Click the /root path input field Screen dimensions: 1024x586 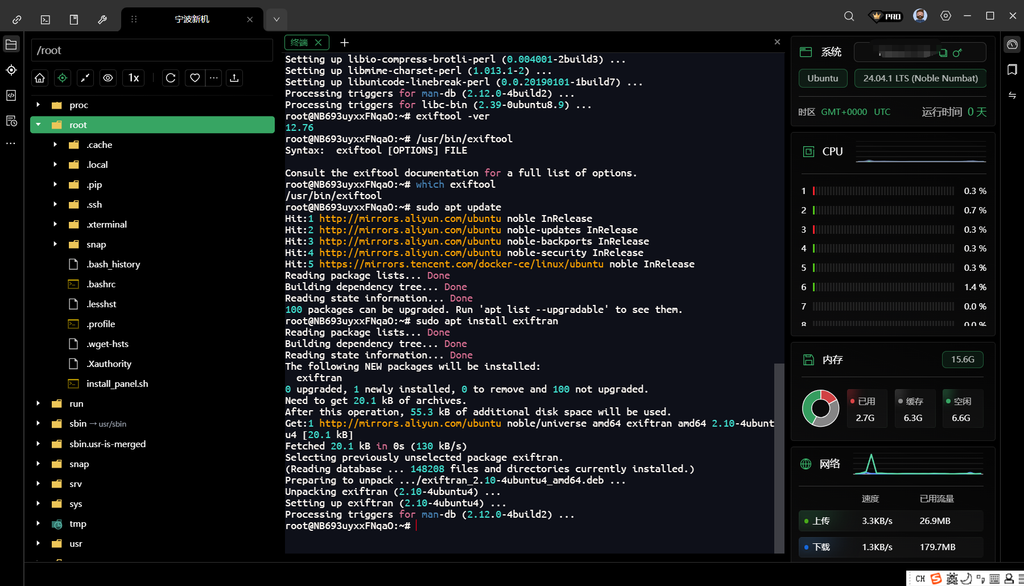point(152,50)
